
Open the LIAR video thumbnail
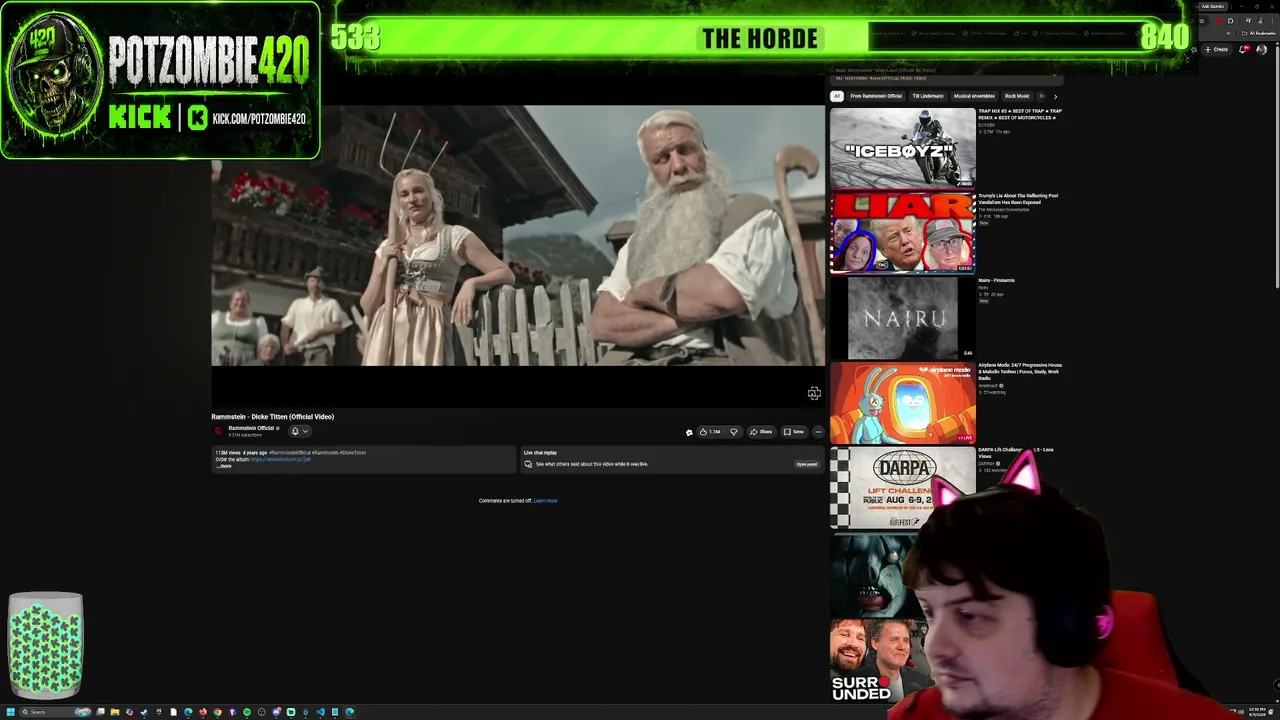[x=902, y=232]
